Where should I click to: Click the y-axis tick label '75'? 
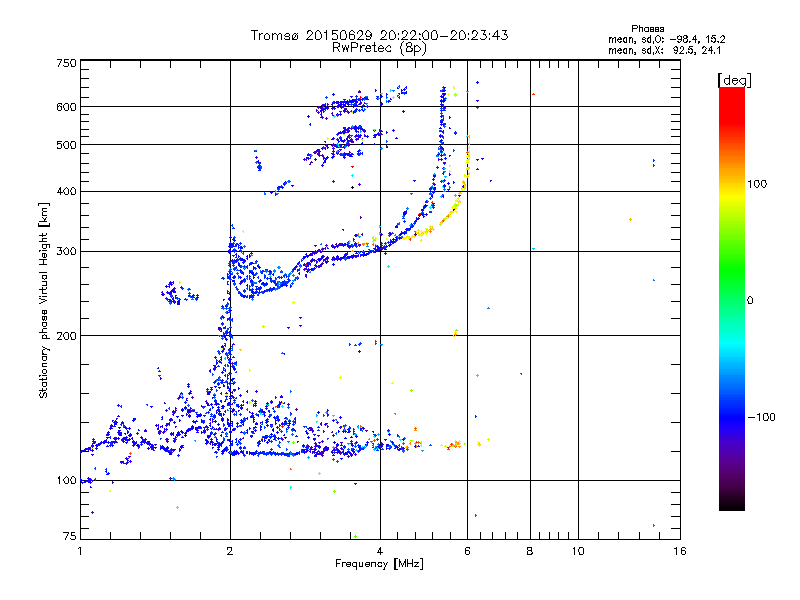(70, 536)
